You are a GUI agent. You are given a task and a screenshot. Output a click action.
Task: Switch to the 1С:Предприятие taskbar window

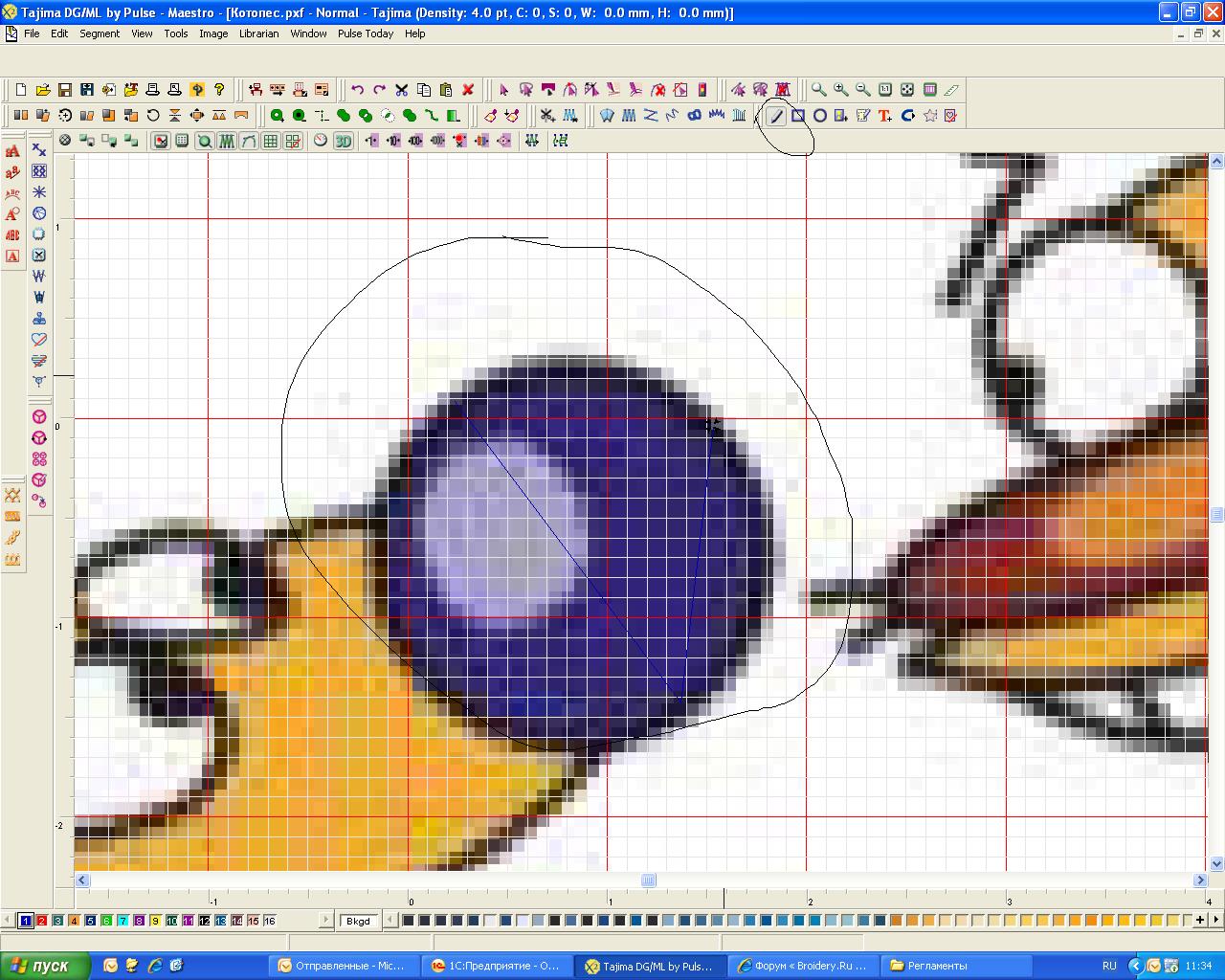click(497, 966)
